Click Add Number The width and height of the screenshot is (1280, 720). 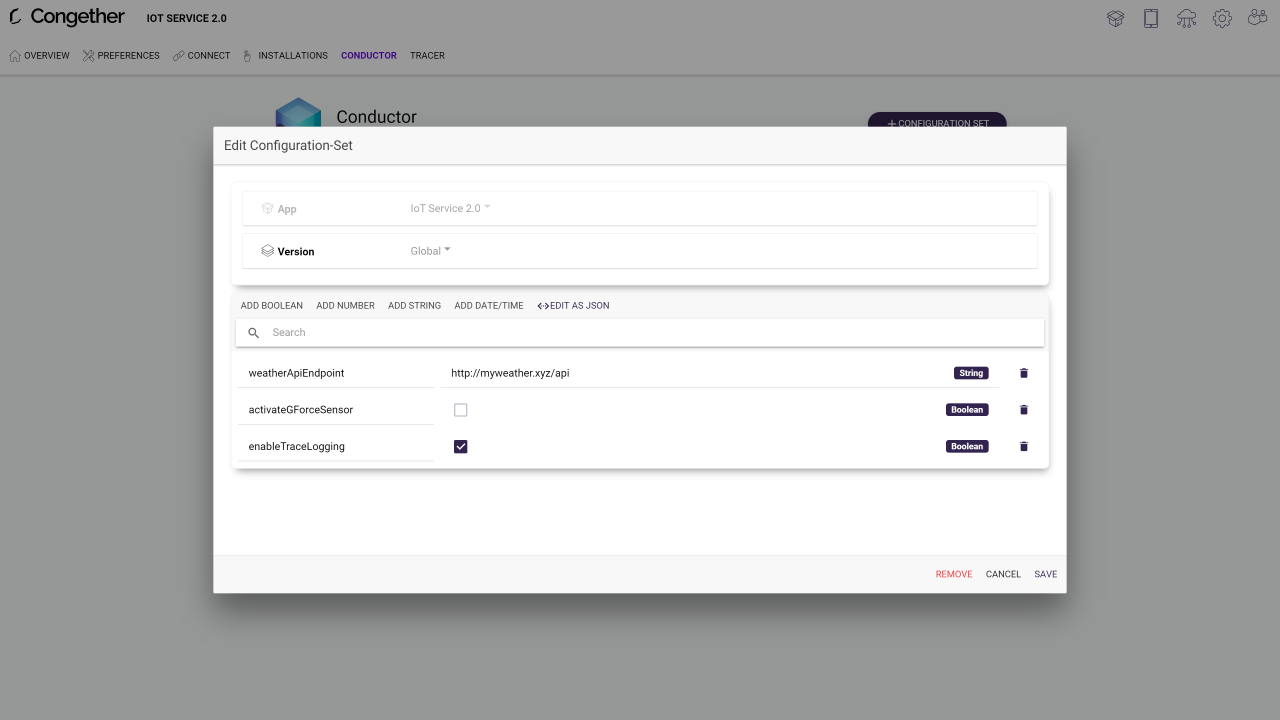pyautogui.click(x=346, y=306)
